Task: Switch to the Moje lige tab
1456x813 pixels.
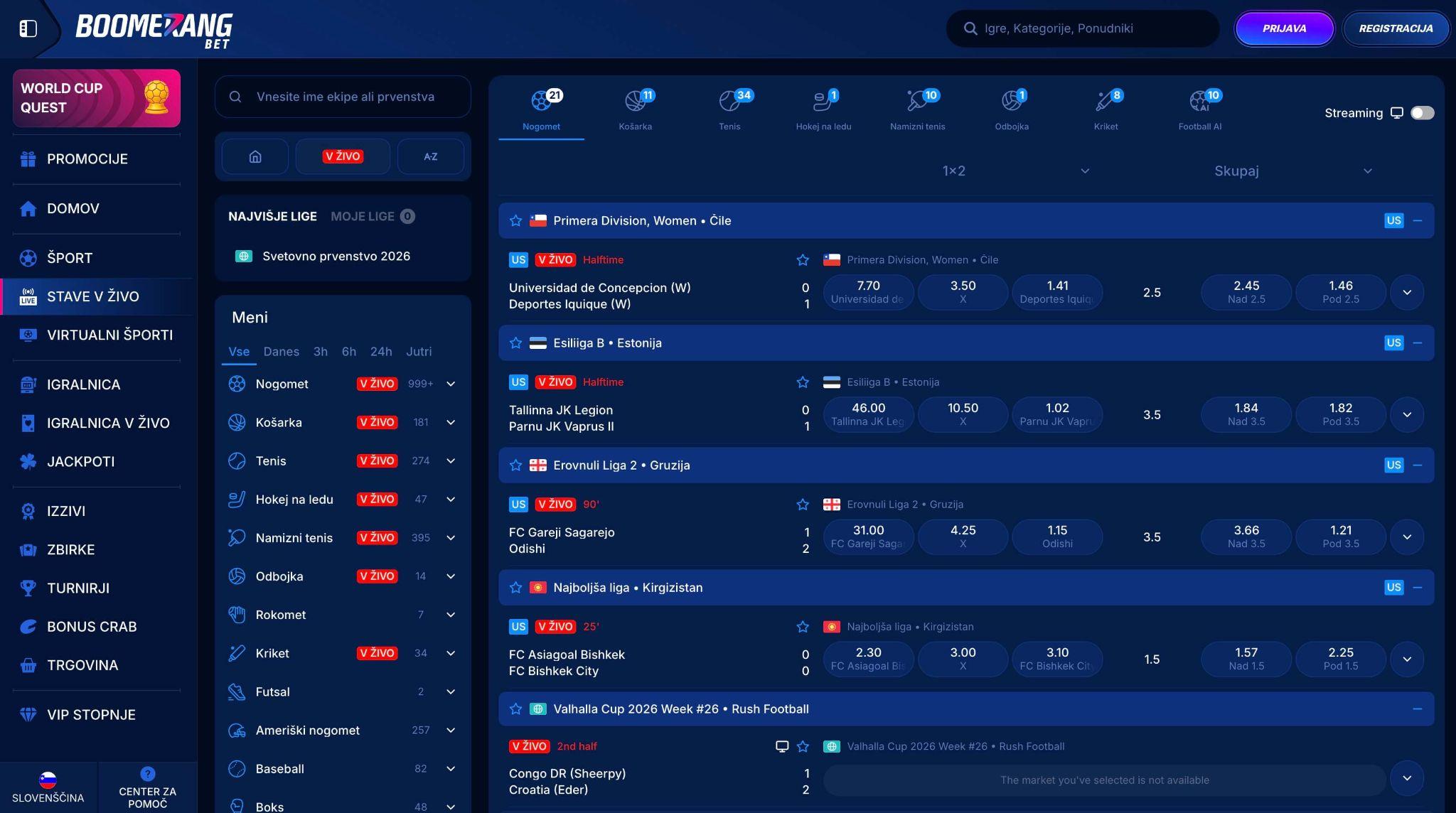Action: point(373,216)
